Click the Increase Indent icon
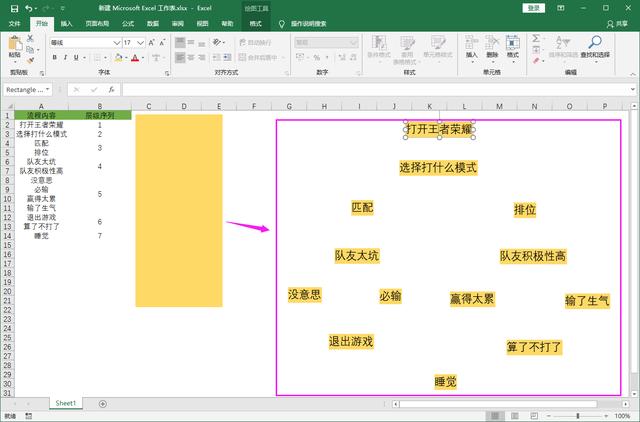Viewport: 640px width, 422px height. (227, 58)
